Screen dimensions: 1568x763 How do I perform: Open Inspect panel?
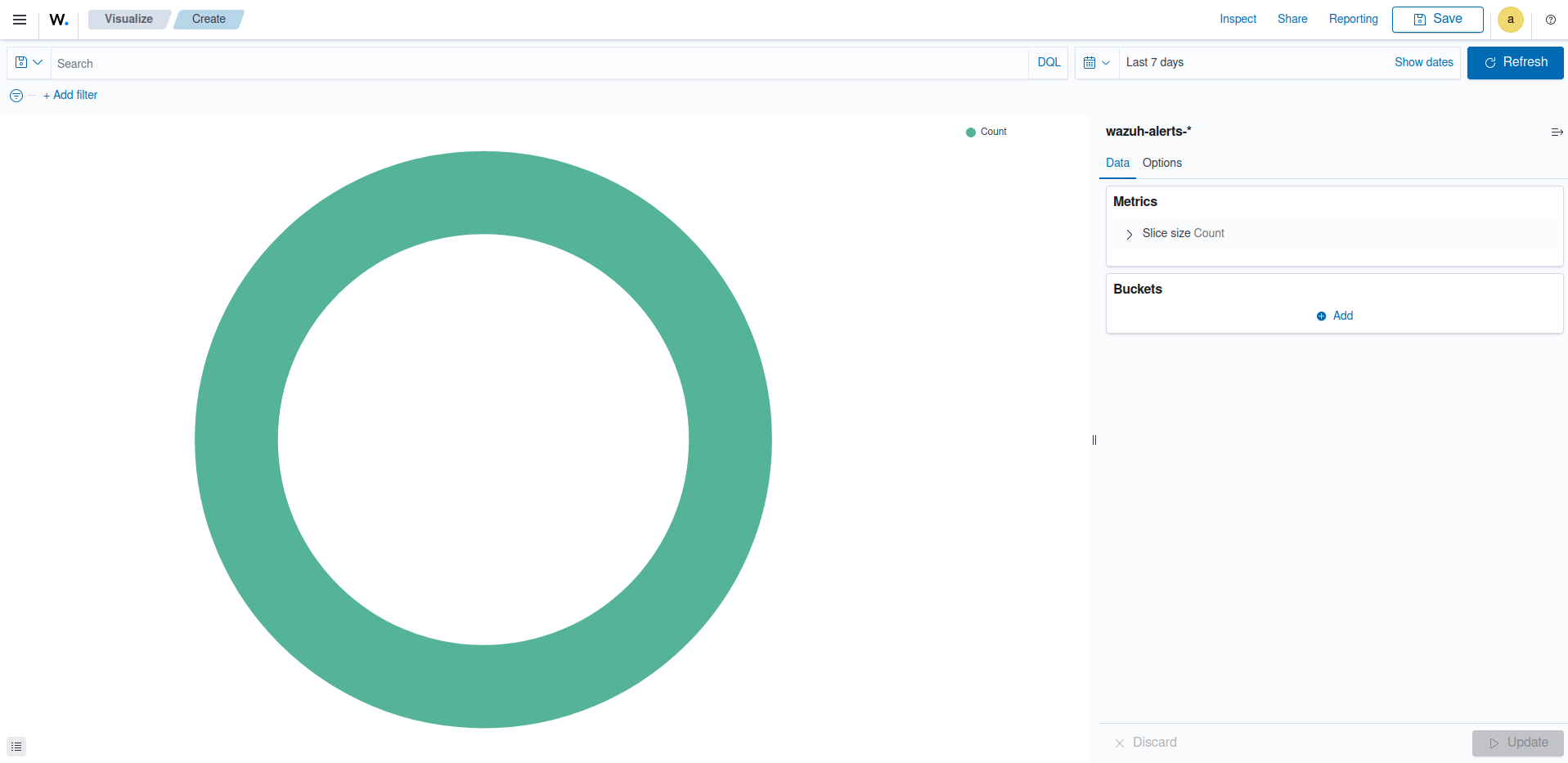coord(1238,19)
